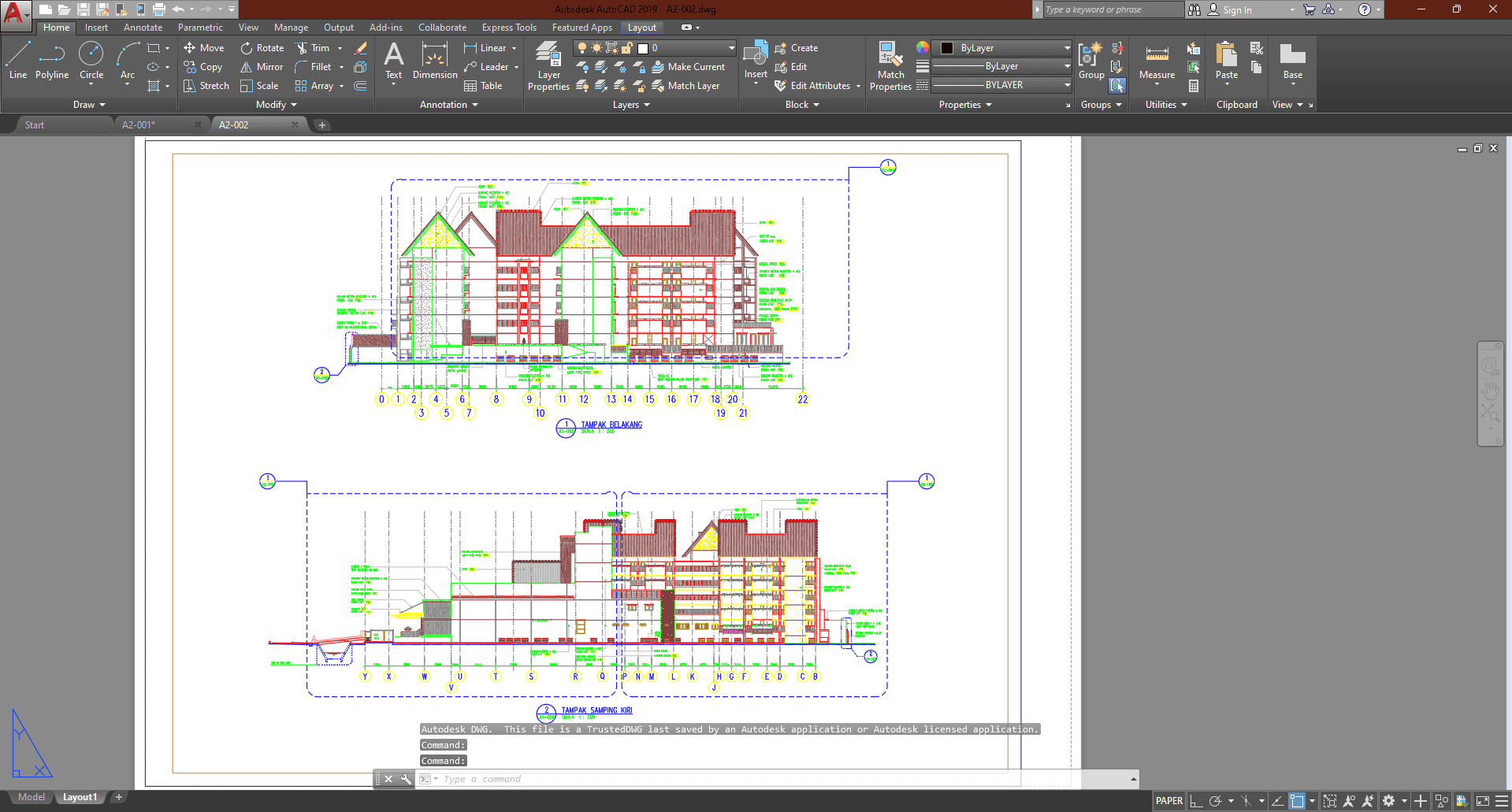Open the Annotate ribbon tab
Screen dimensions: 1512x812
click(143, 28)
